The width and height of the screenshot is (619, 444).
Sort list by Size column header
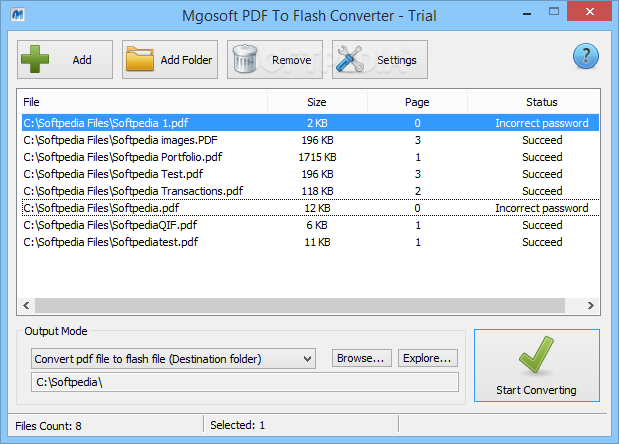317,102
